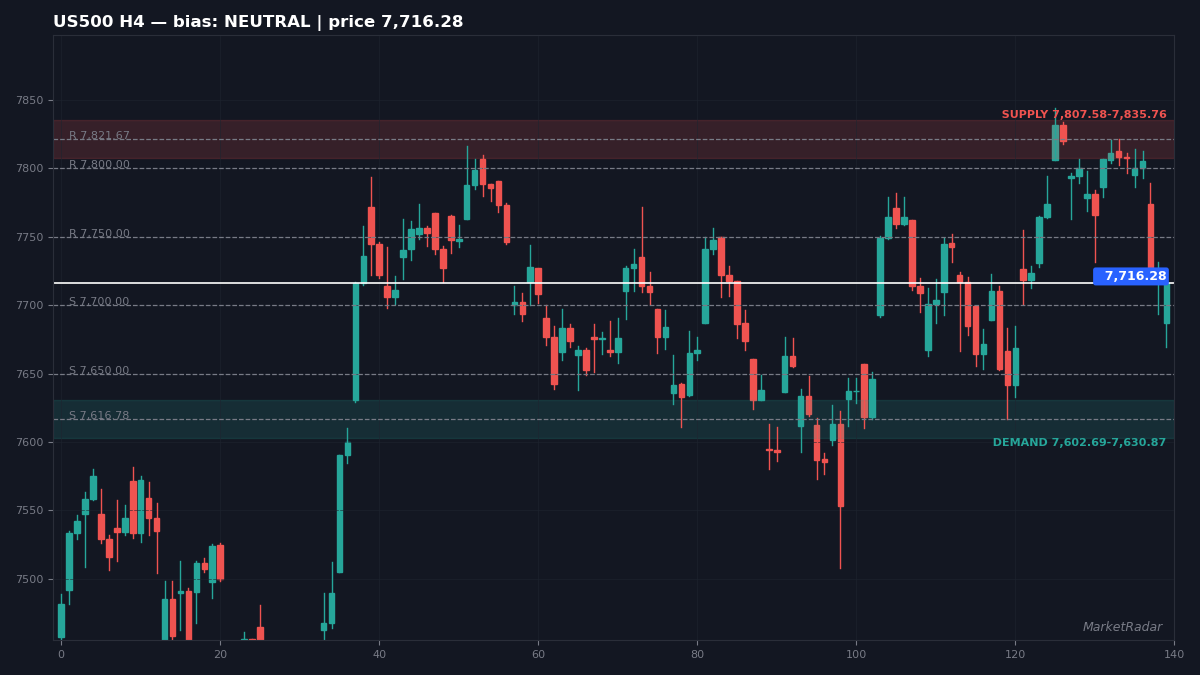Click y-axis tick 7750
The height and width of the screenshot is (675, 1200).
pos(29,238)
